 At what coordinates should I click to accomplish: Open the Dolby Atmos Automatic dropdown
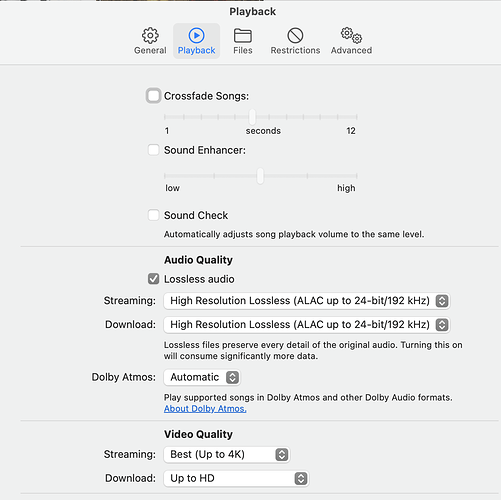[202, 377]
